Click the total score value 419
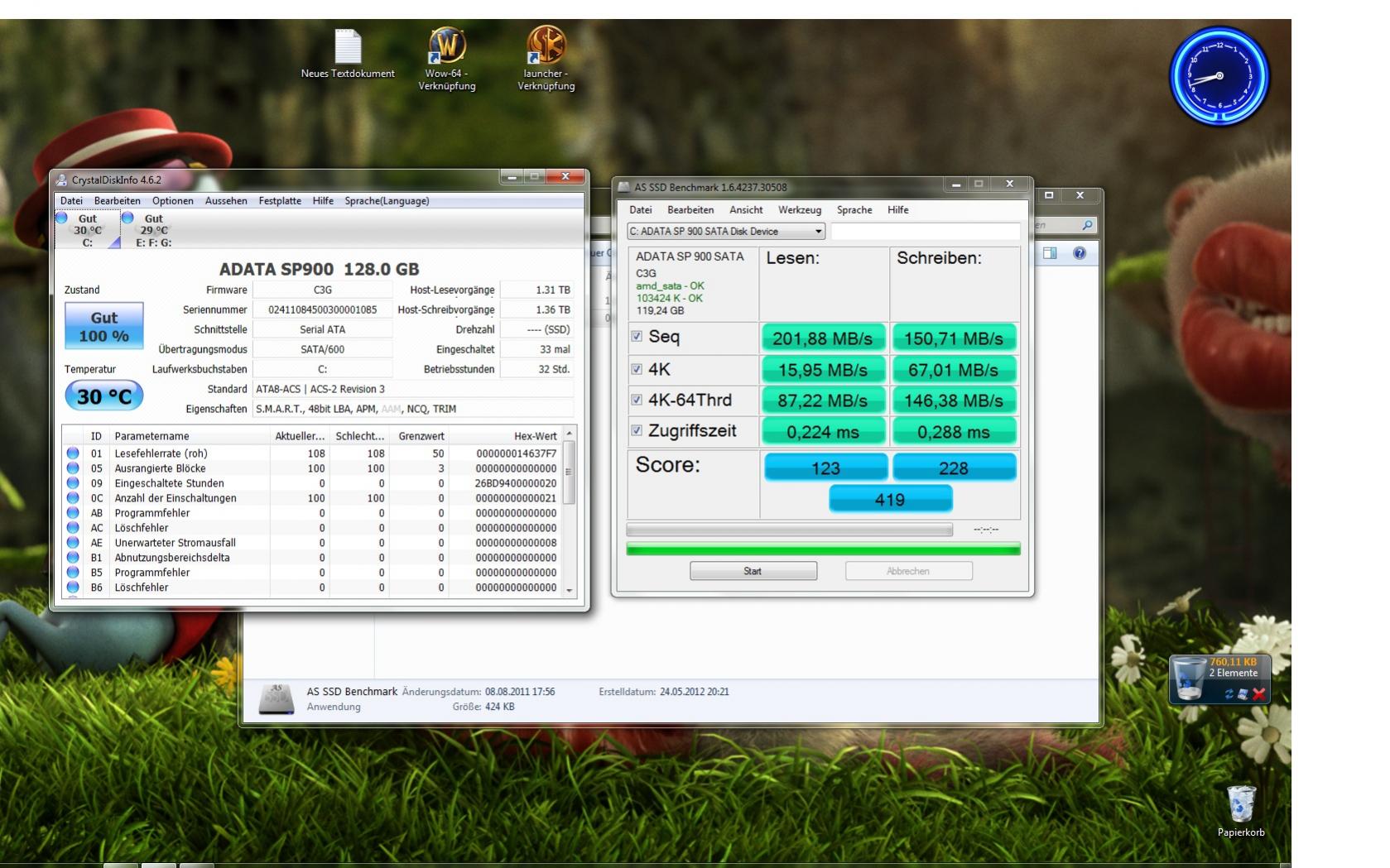 pyautogui.click(x=891, y=500)
